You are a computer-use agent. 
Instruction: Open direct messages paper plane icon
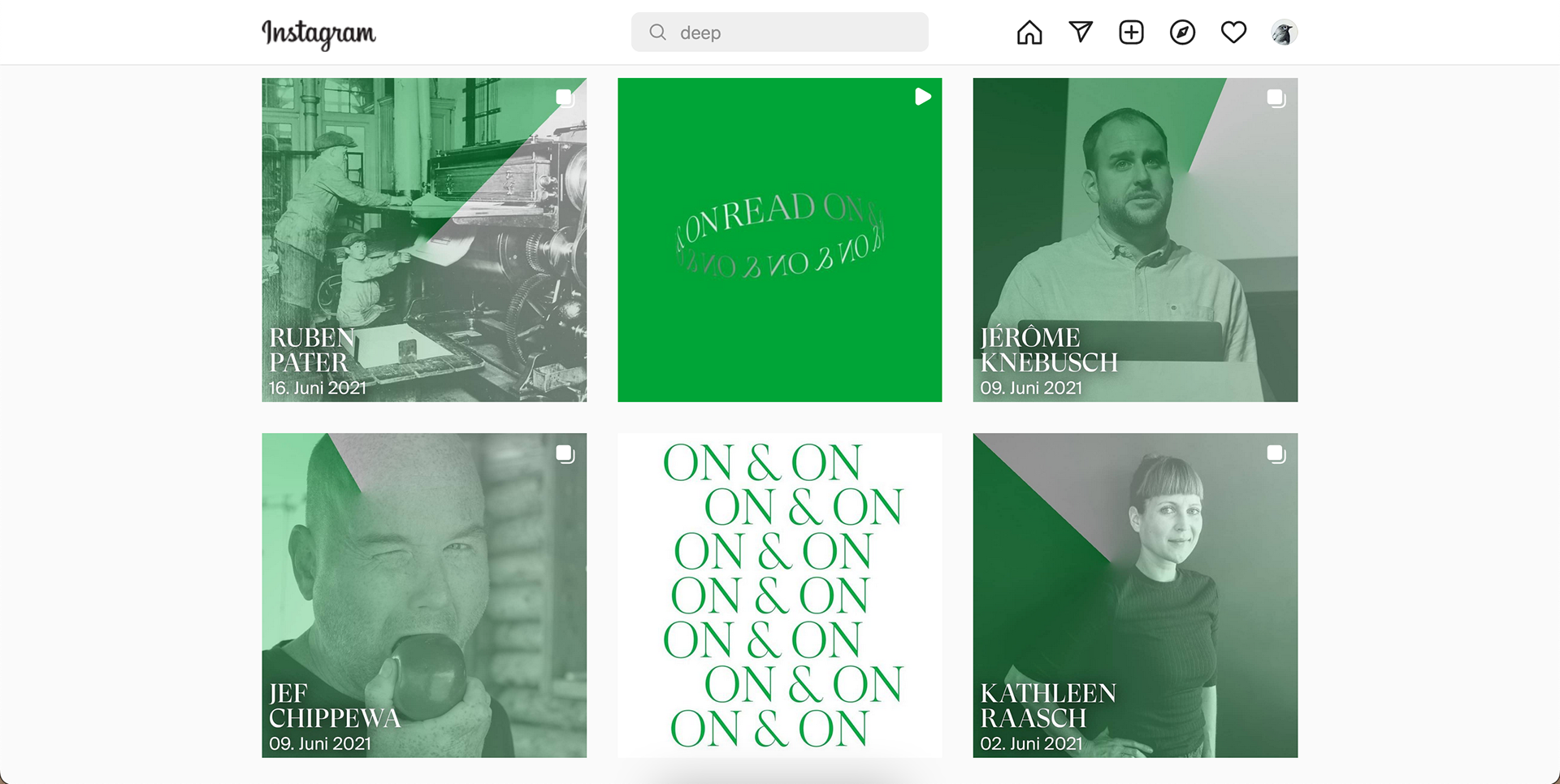[x=1081, y=32]
